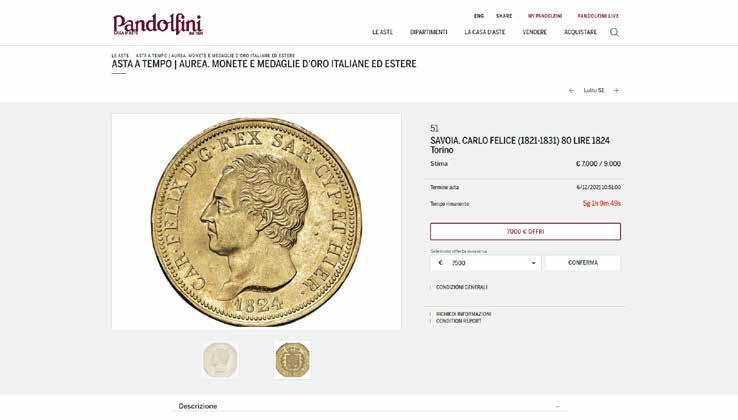Click the Pandolfini logo

point(158,24)
